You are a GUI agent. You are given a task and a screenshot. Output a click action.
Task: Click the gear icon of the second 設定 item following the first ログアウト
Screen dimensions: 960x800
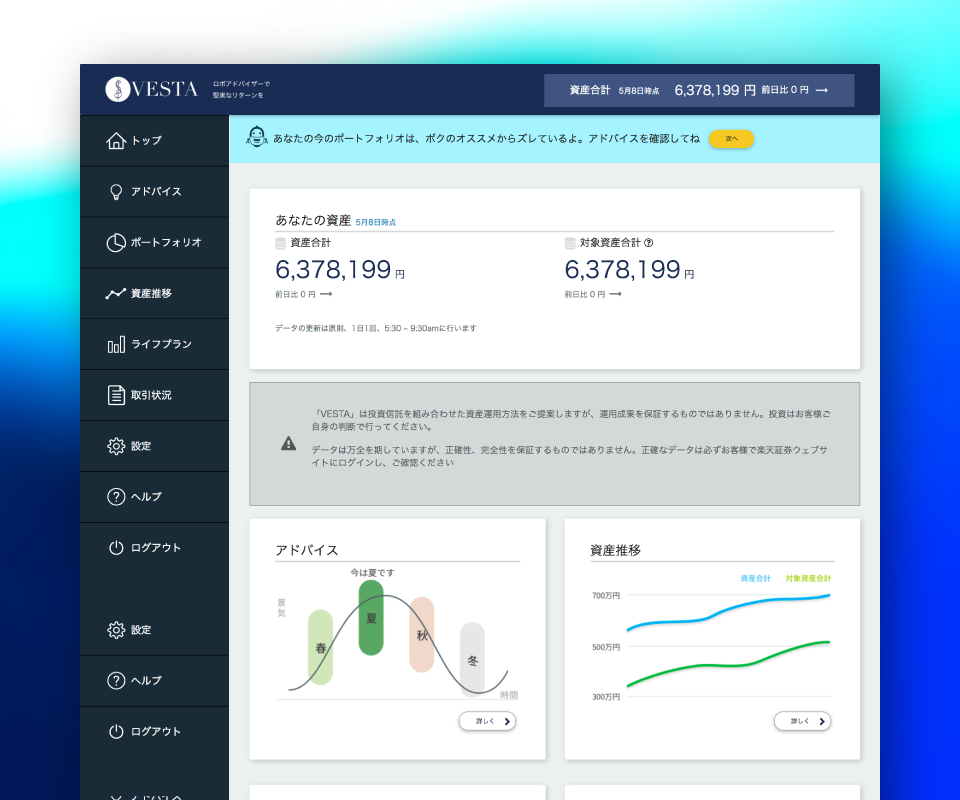click(x=116, y=630)
